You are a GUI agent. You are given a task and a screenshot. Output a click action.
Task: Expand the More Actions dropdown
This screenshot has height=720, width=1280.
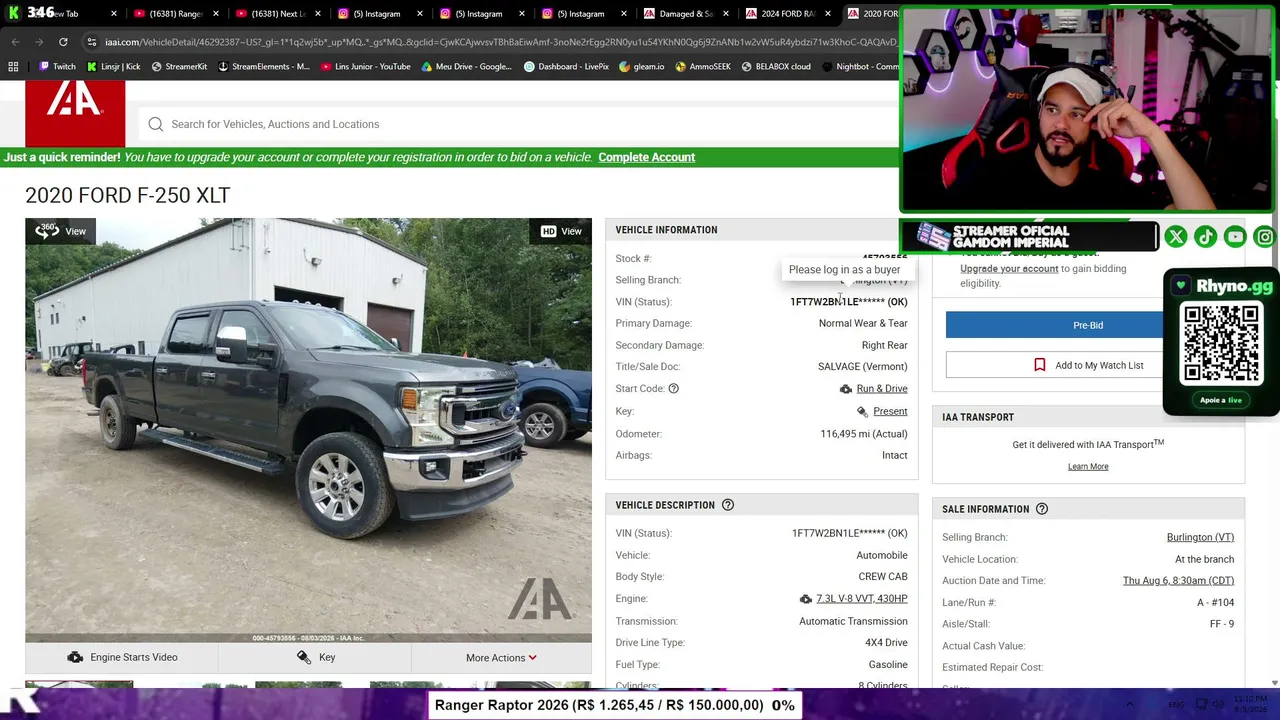[501, 657]
